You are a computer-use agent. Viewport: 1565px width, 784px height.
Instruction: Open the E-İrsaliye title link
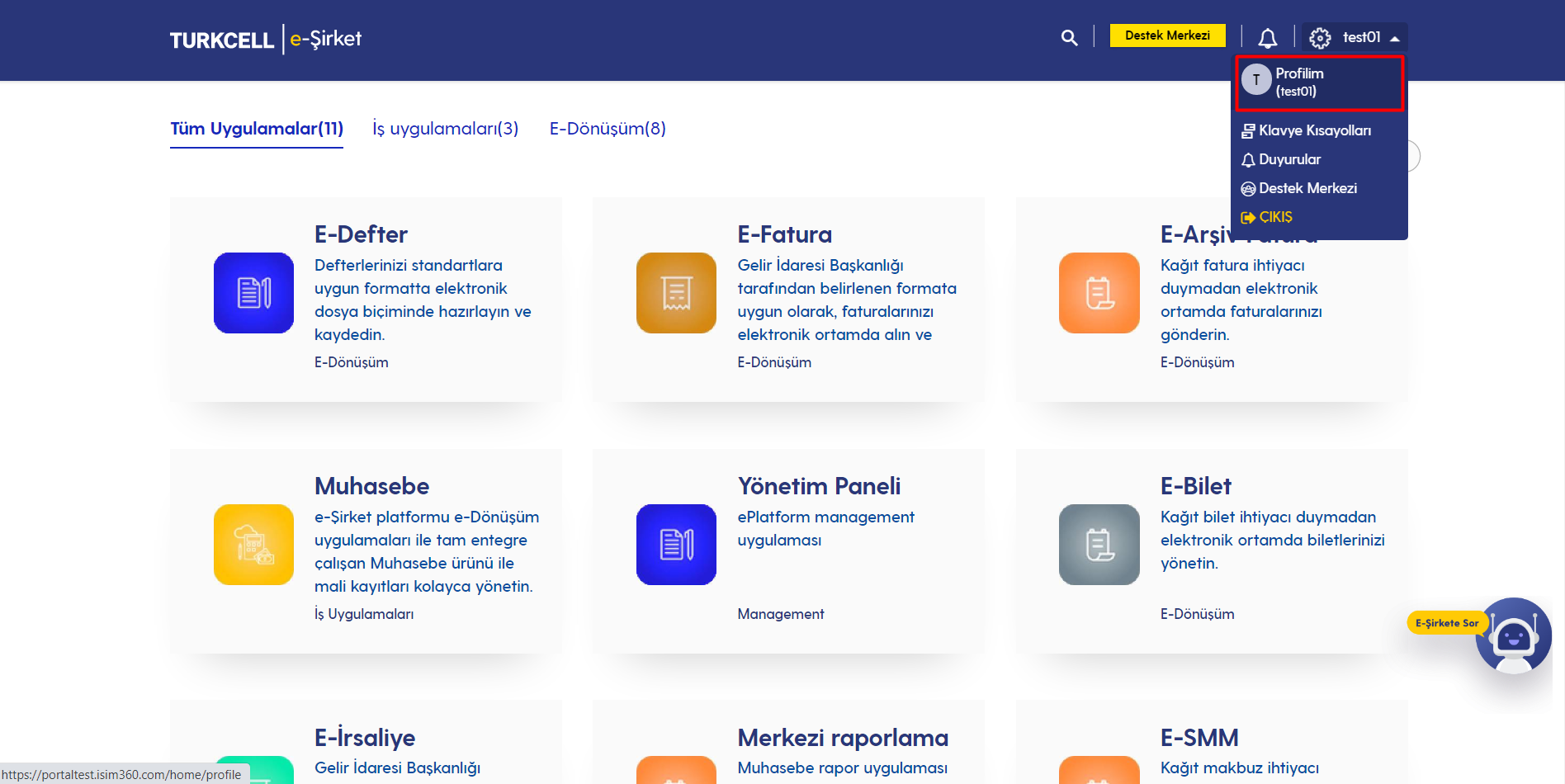click(x=365, y=737)
